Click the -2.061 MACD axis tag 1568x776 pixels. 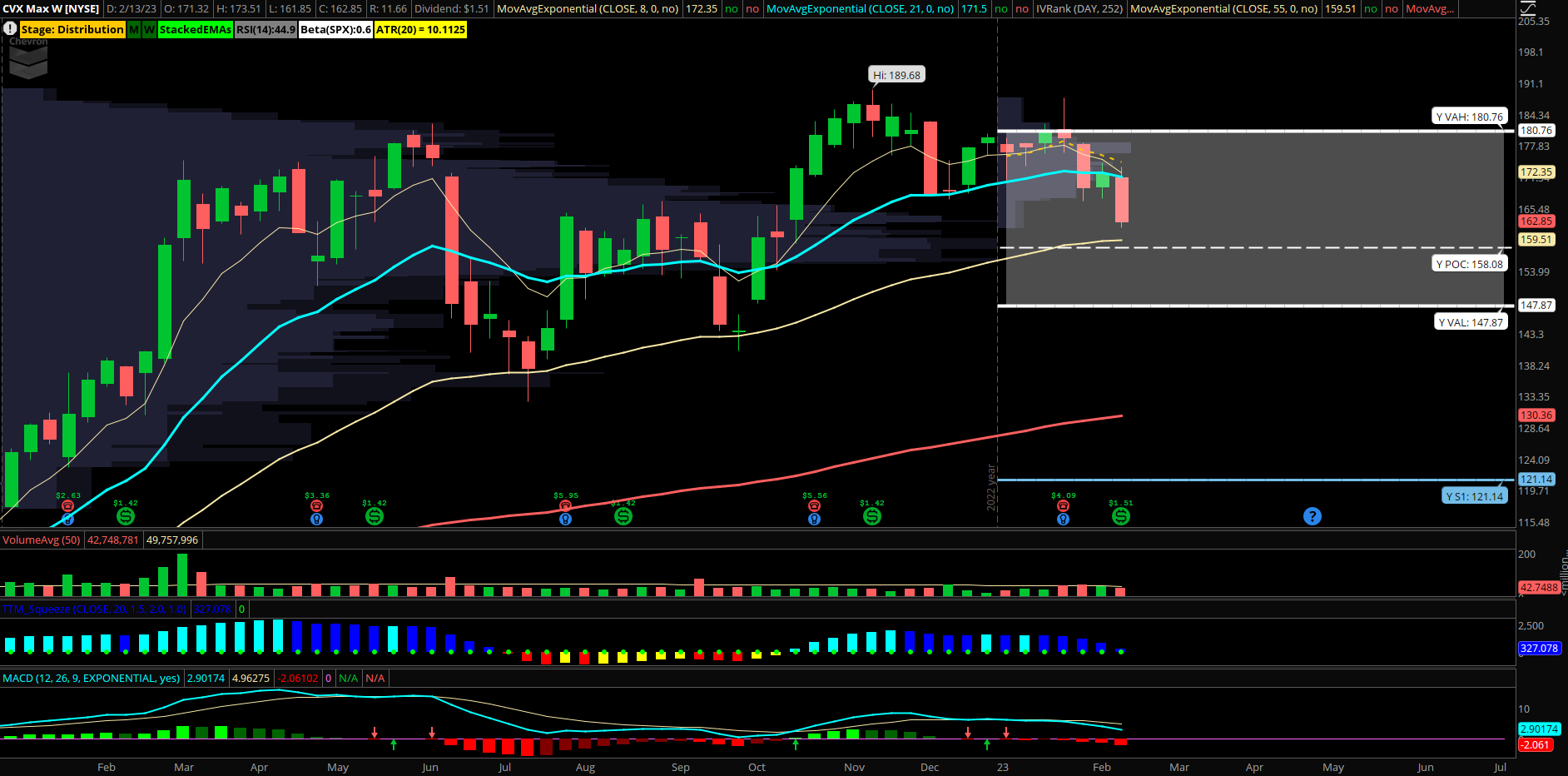[x=1536, y=744]
